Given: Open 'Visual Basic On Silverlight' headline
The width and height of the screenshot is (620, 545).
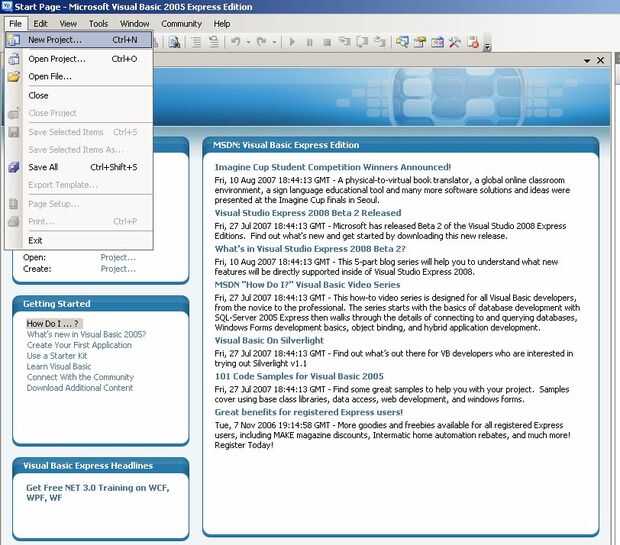Looking at the screenshot, I should [269, 340].
